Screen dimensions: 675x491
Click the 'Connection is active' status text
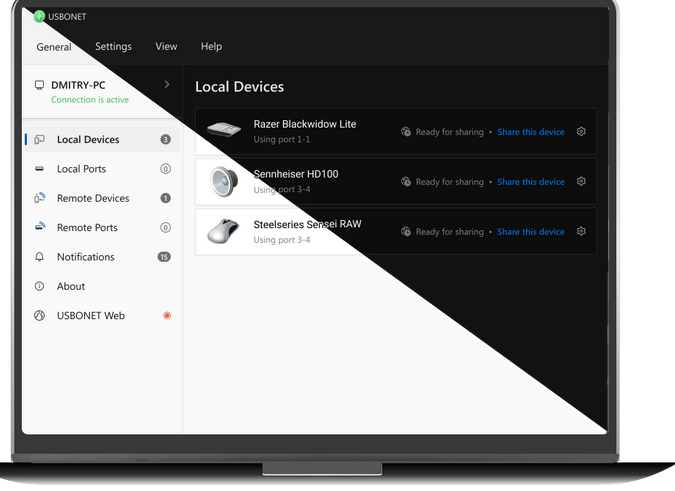[90, 100]
